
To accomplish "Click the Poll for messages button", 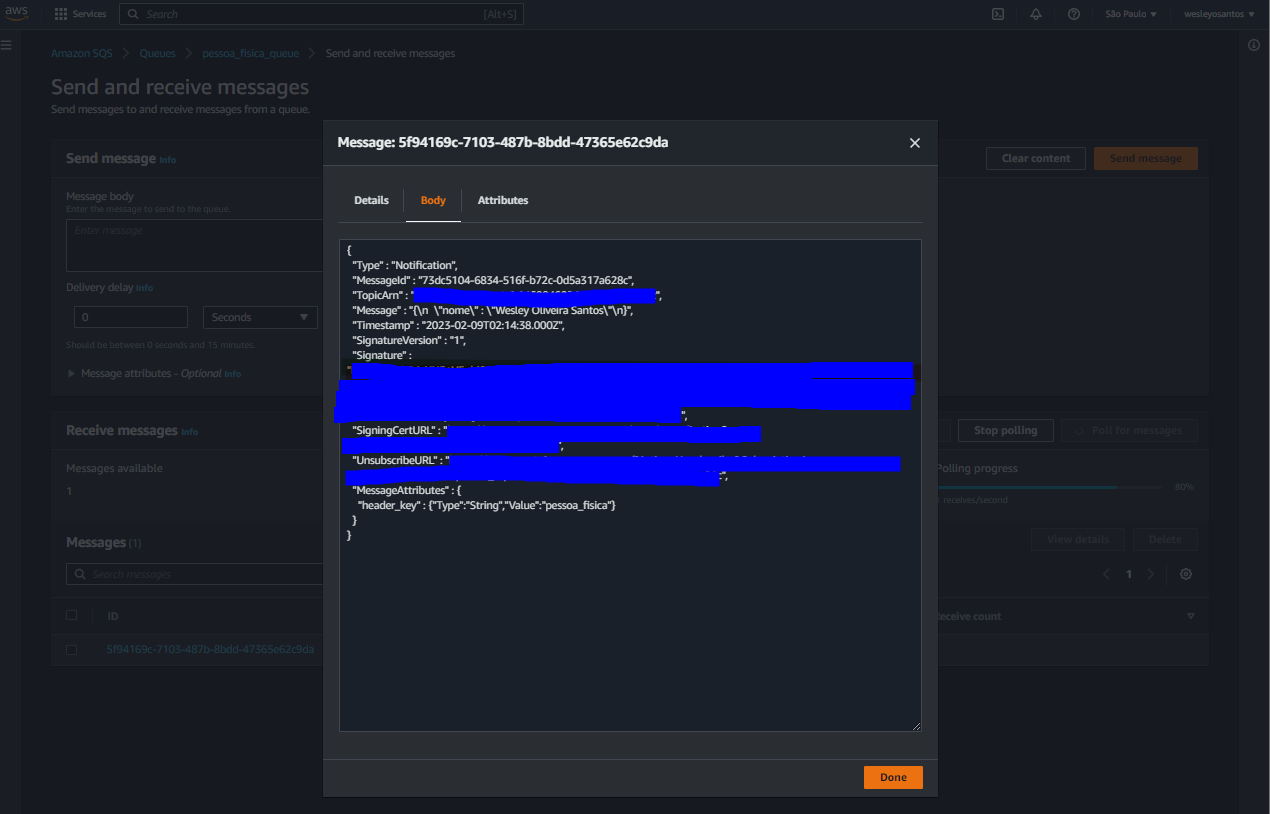I will coord(1129,430).
